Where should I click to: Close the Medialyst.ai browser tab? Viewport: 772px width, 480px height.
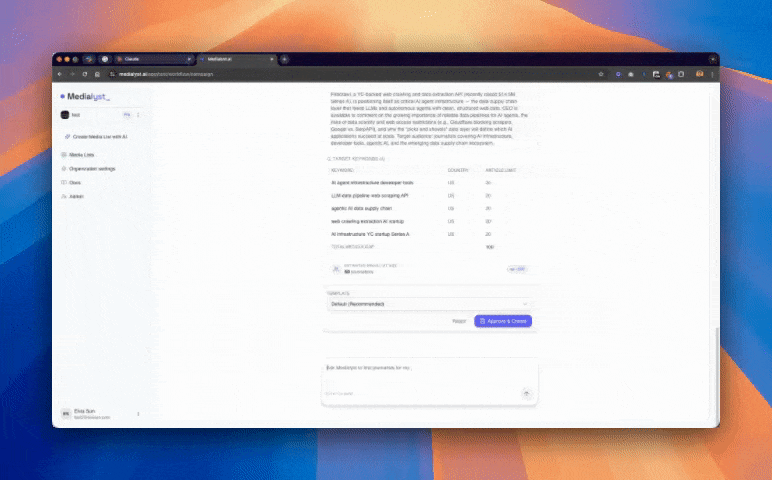click(271, 59)
